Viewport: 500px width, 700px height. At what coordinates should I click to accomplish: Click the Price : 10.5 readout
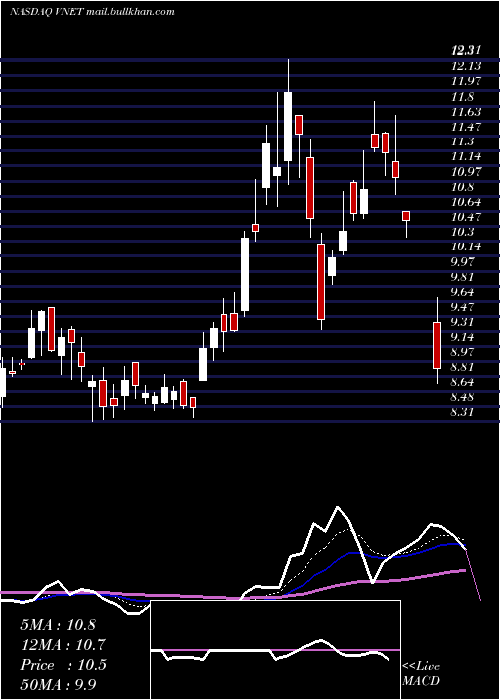(63, 665)
